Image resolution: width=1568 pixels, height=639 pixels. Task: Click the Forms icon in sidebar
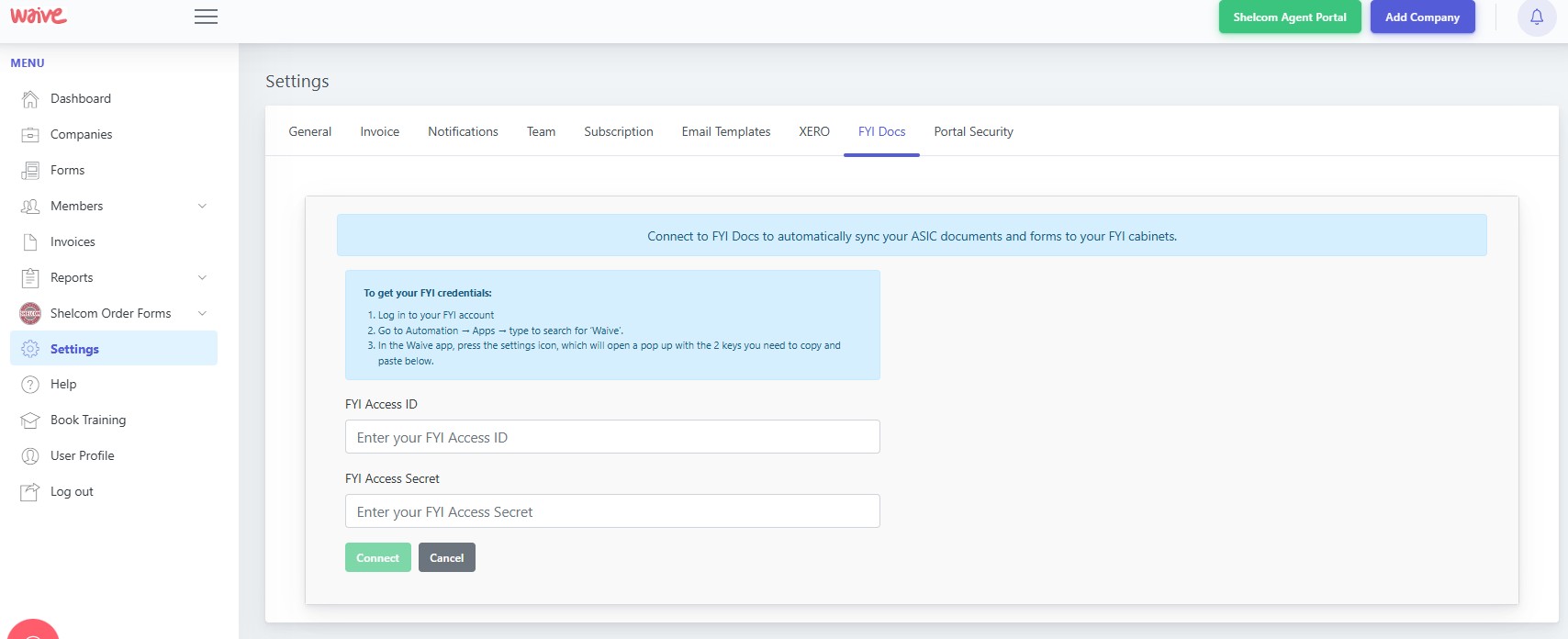tap(30, 170)
